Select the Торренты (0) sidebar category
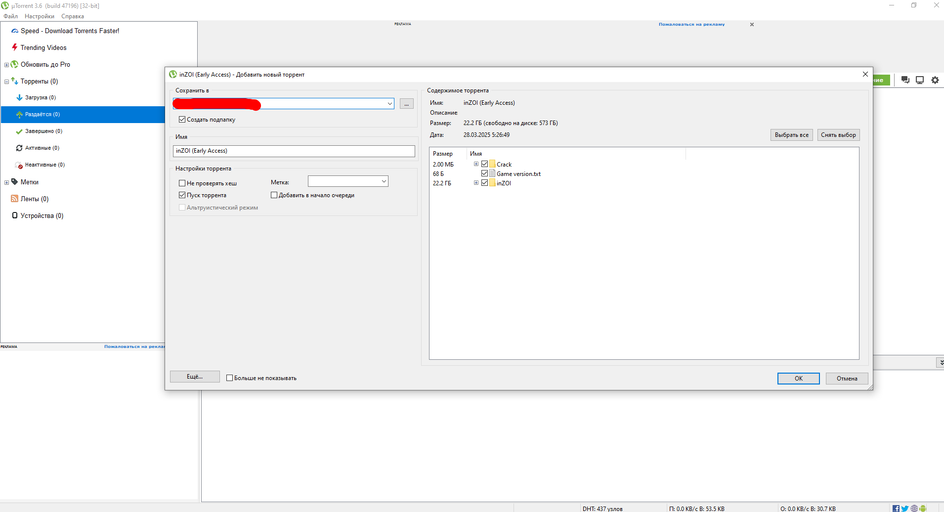944x512 pixels. [x=39, y=81]
